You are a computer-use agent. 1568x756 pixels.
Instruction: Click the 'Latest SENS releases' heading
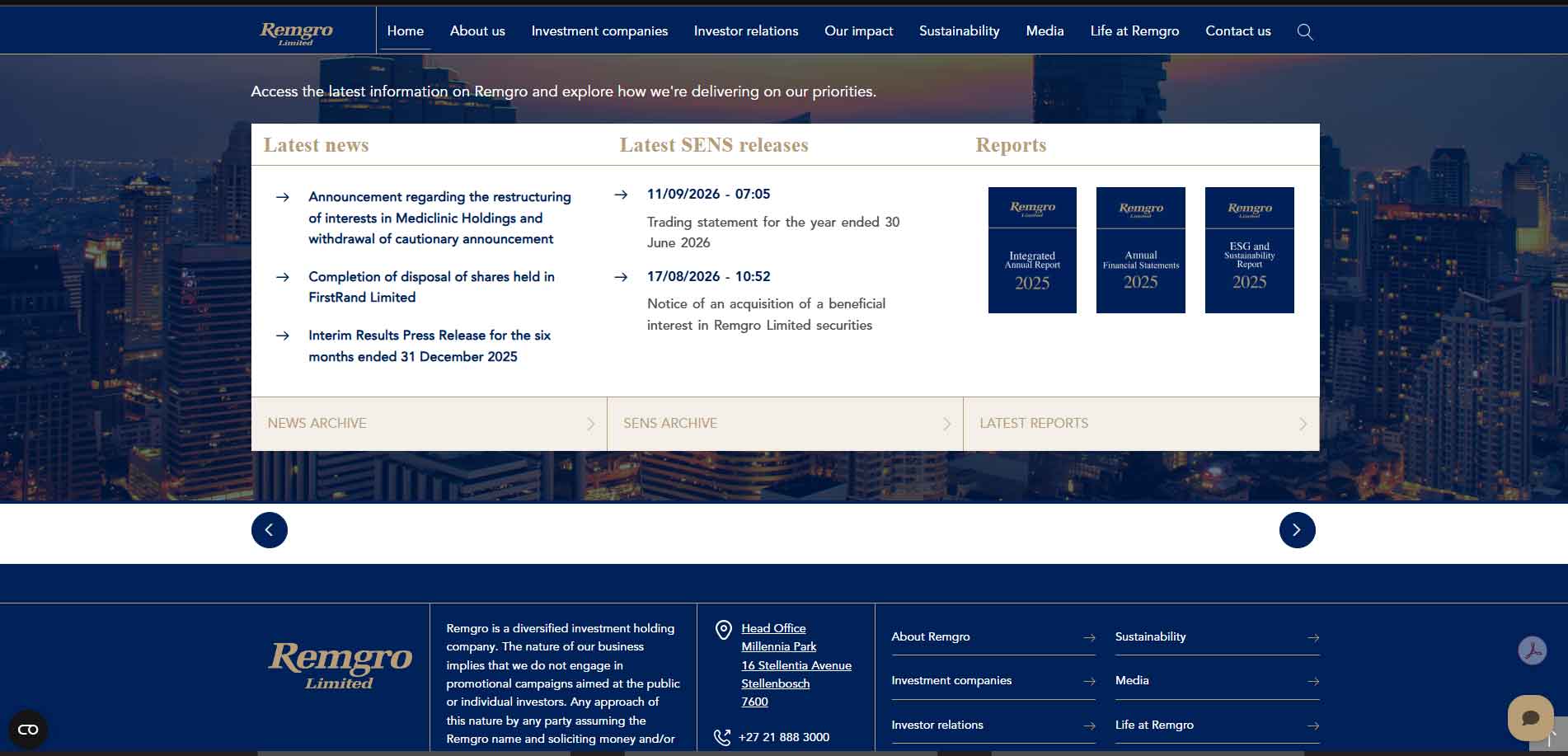(x=714, y=145)
